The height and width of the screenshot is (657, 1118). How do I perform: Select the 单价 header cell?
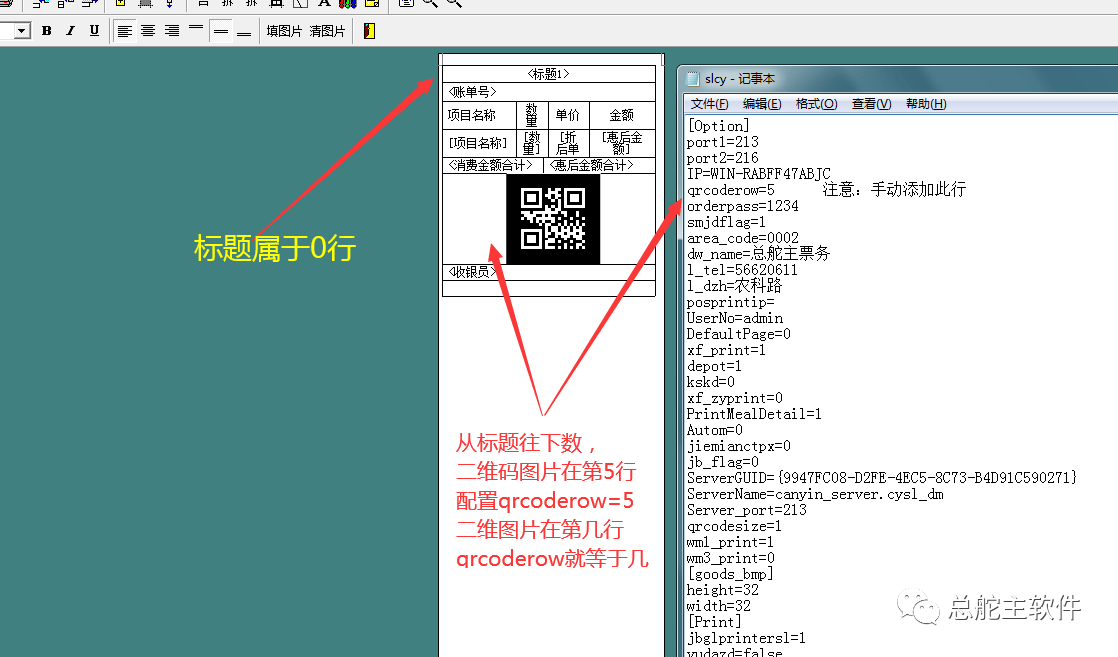point(568,115)
